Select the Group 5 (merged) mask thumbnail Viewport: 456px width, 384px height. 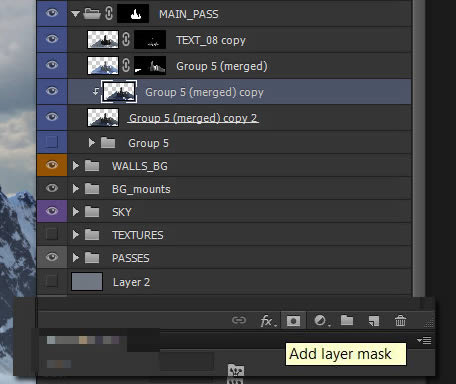click(150, 65)
